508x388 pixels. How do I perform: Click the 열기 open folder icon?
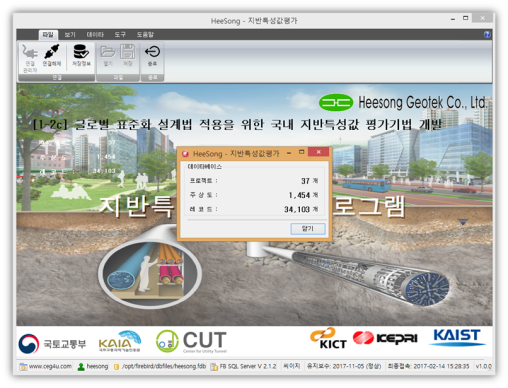pyautogui.click(x=108, y=51)
